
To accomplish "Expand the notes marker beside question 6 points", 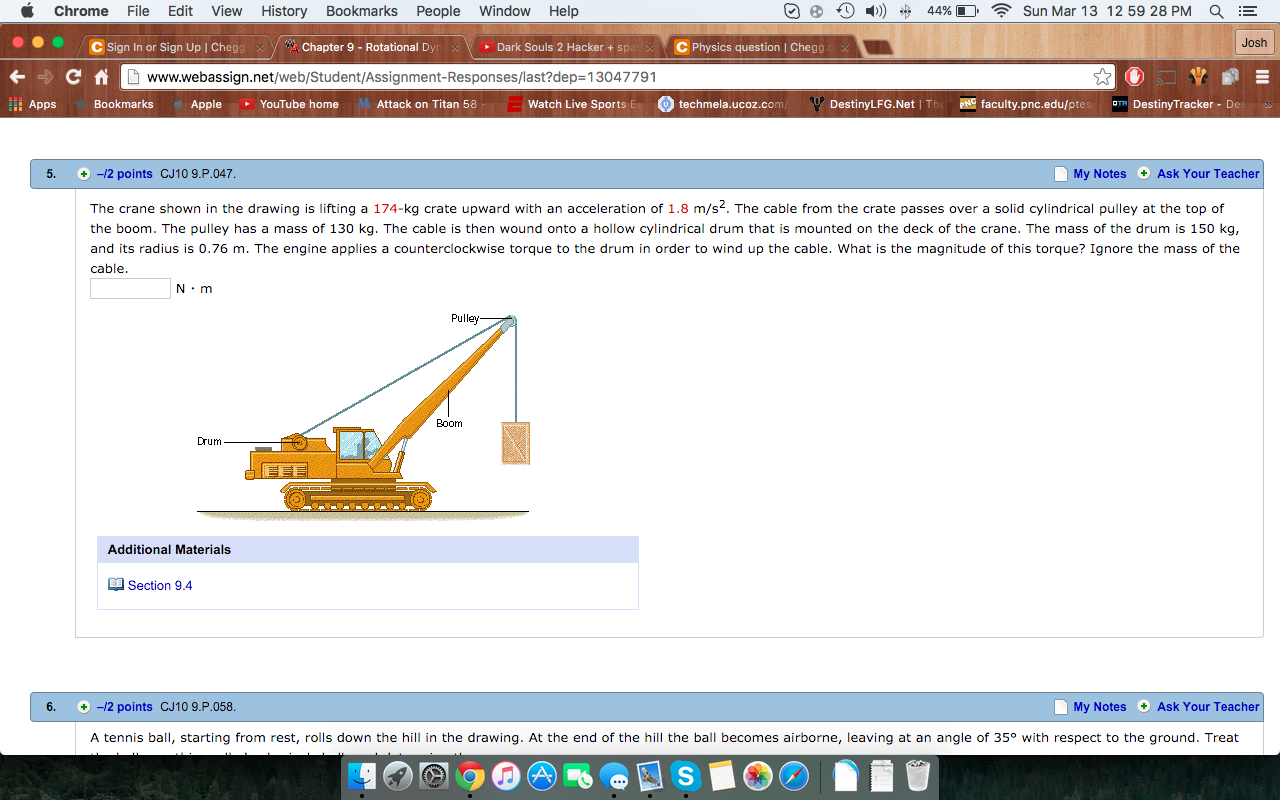I will pos(85,707).
